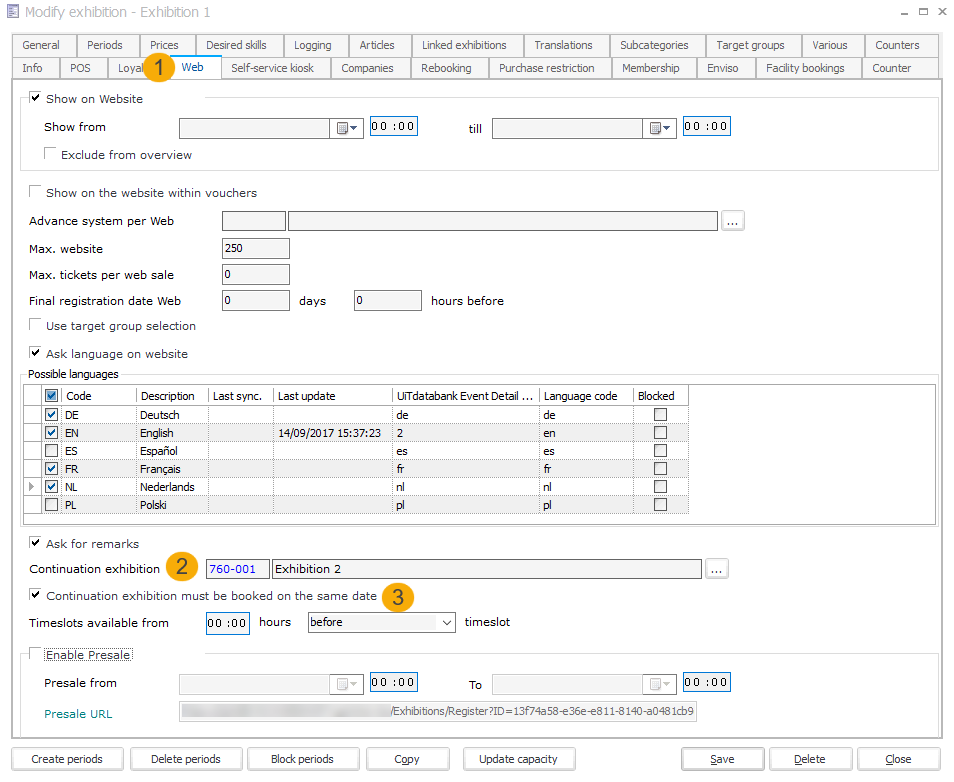
Task: Click the orange marker number 3
Action: [399, 597]
